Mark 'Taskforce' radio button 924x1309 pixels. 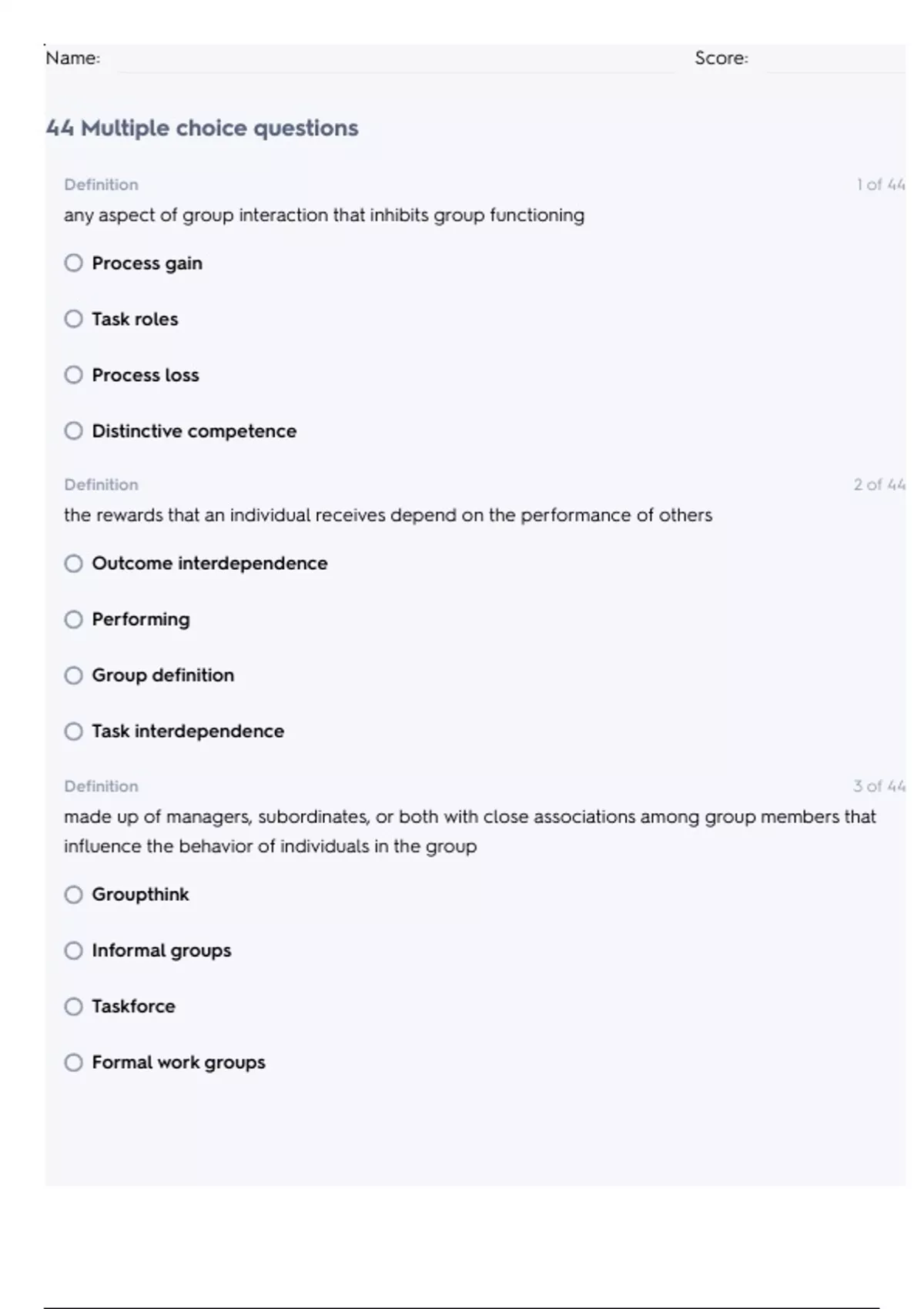[x=73, y=1006]
